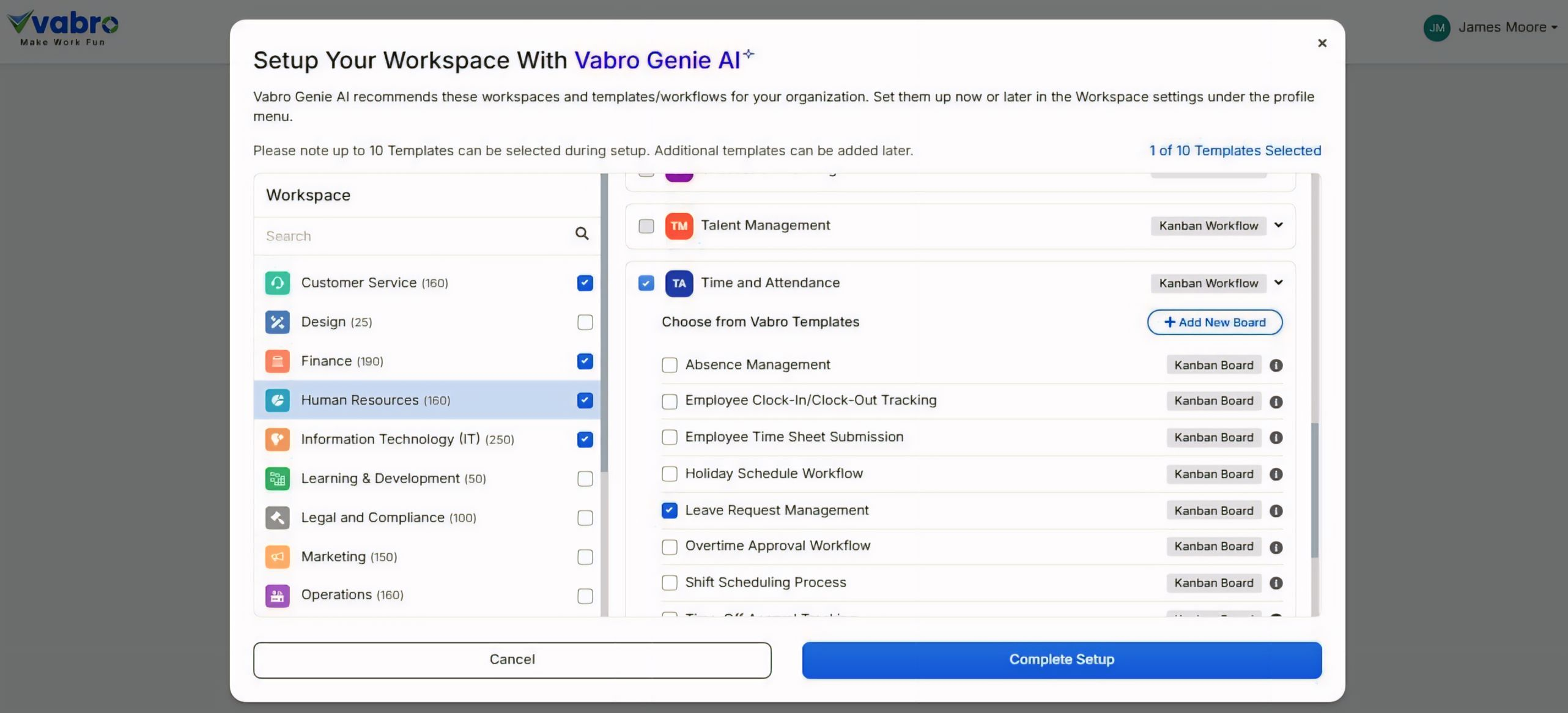Show info for Holiday Schedule Workflow
1568x713 pixels.
pos(1276,474)
